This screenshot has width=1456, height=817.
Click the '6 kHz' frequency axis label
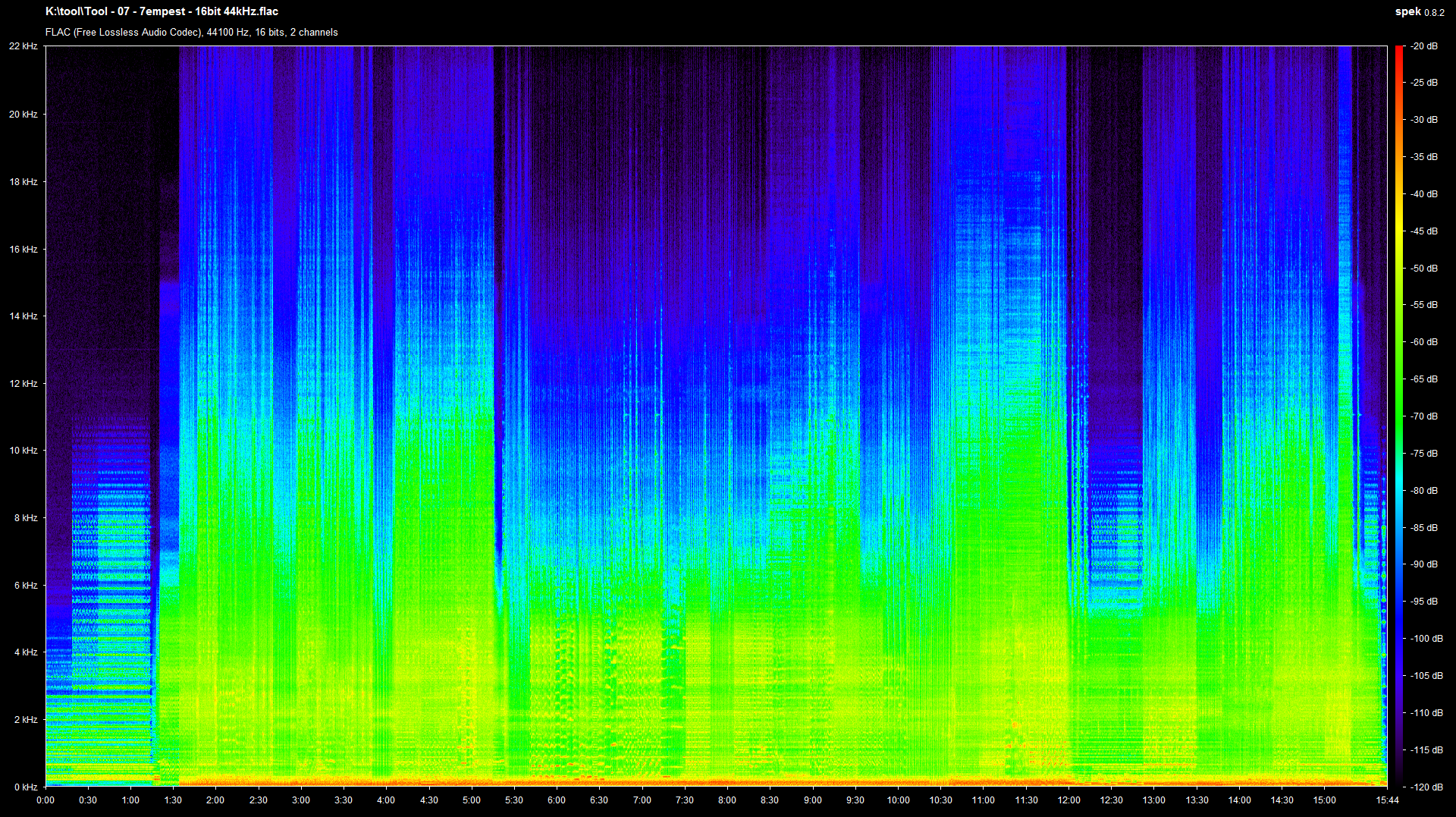tap(25, 586)
